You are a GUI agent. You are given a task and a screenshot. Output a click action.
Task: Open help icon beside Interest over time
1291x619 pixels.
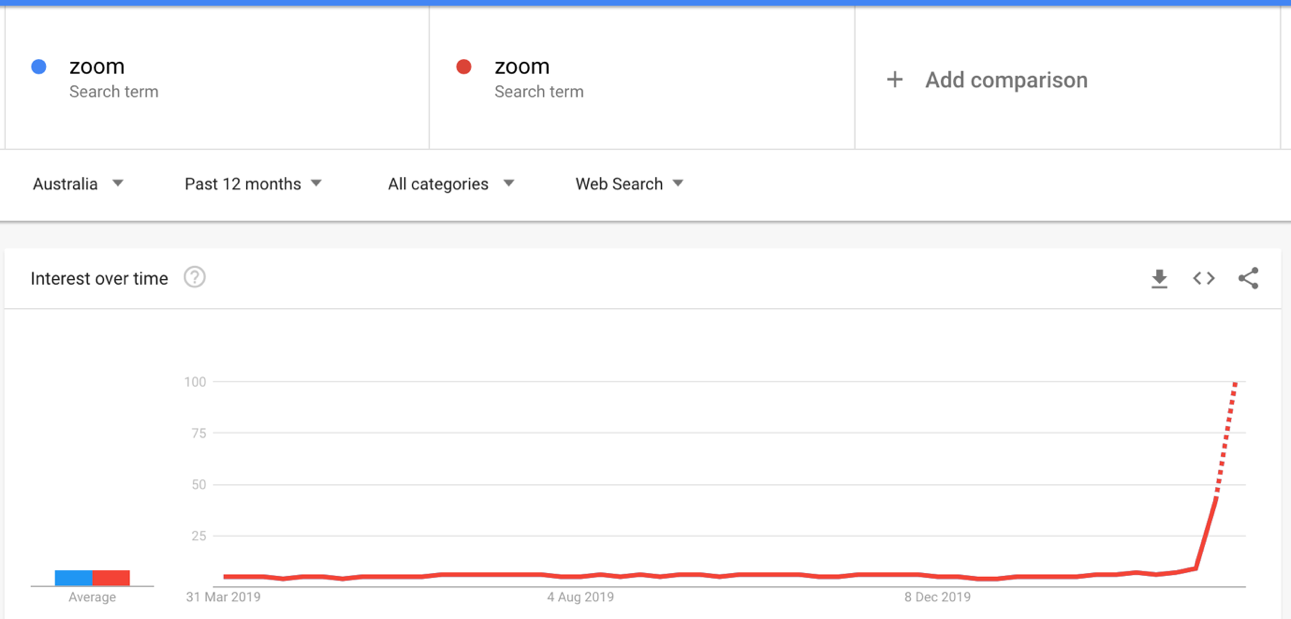pos(195,277)
